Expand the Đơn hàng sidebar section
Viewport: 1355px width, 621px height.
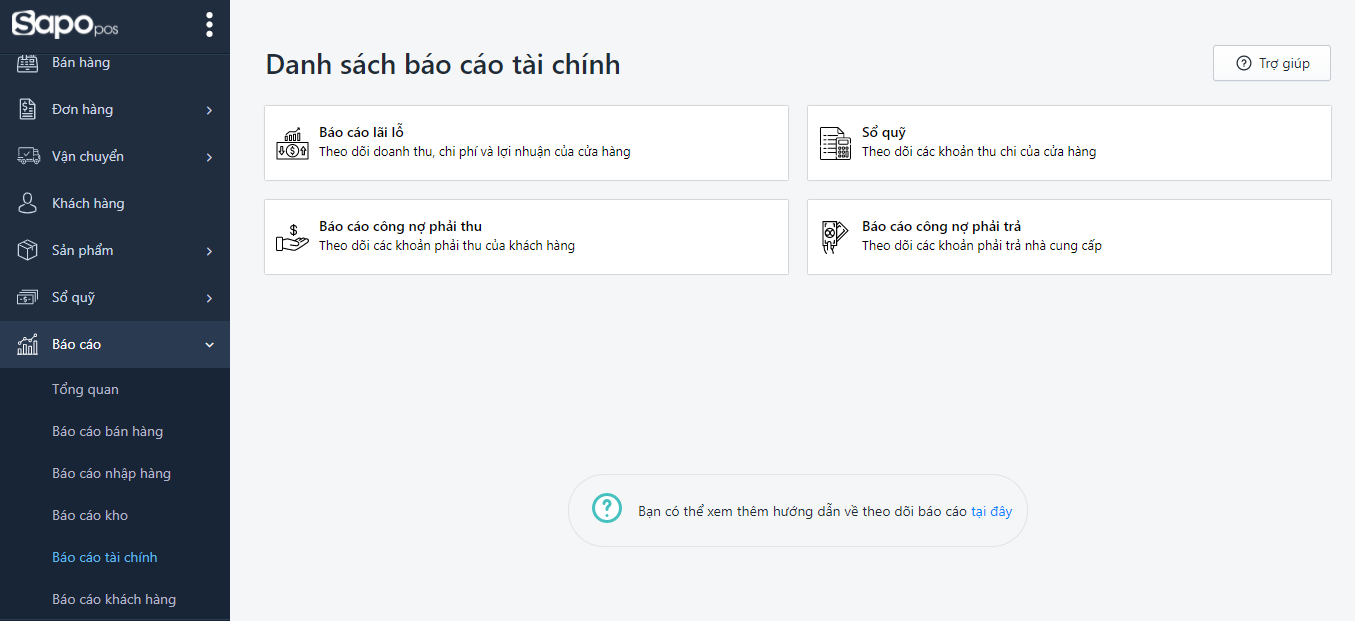[115, 109]
